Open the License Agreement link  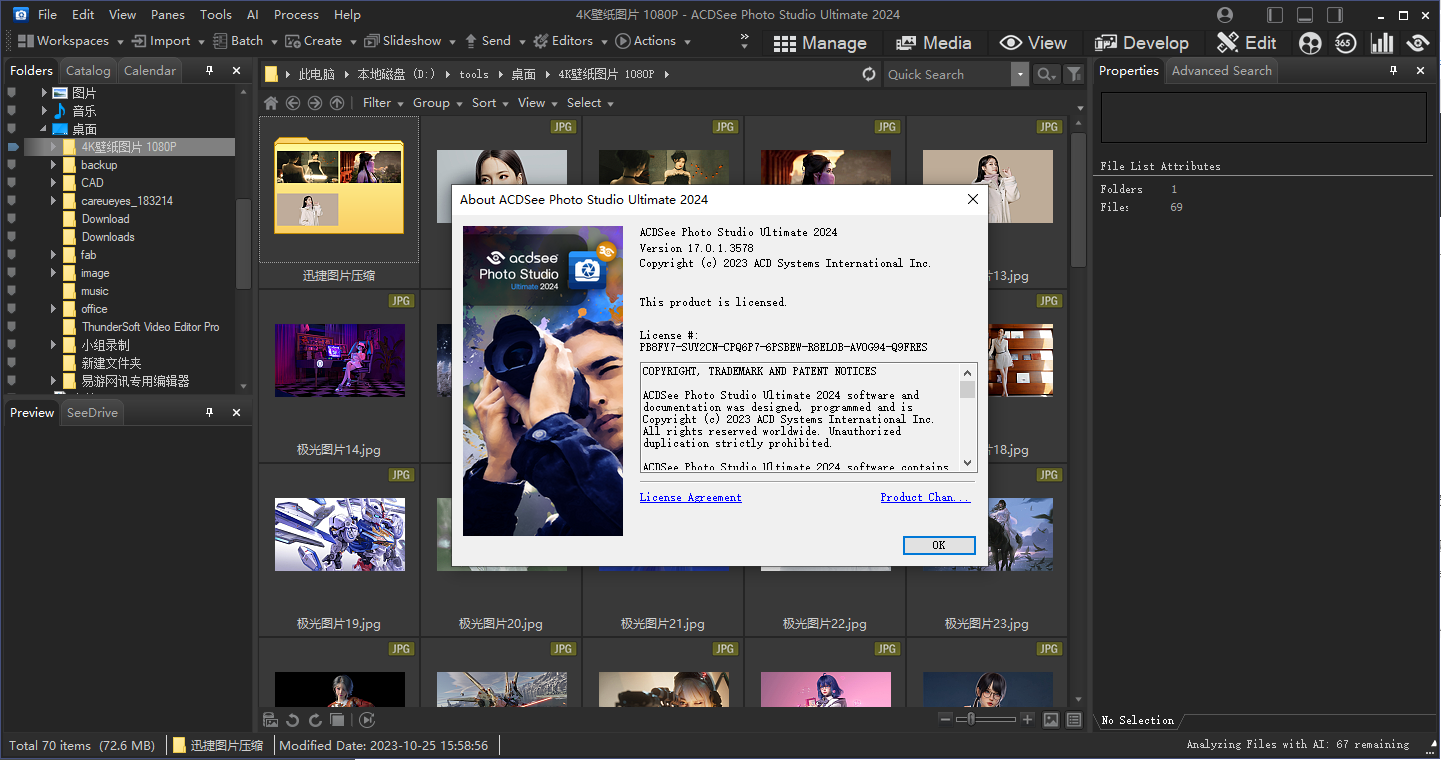[691, 497]
